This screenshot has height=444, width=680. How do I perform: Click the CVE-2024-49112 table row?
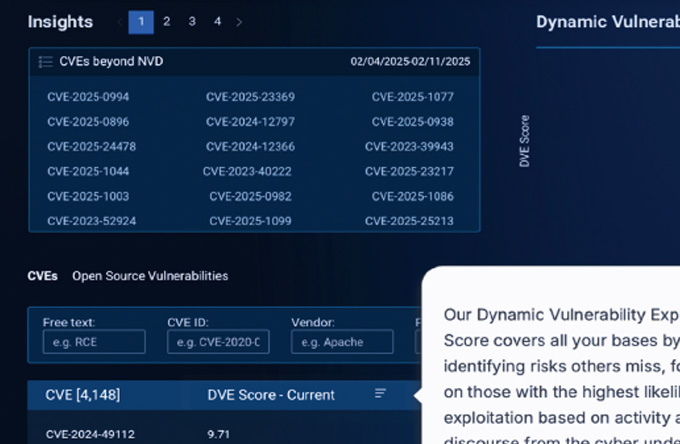pos(91,434)
